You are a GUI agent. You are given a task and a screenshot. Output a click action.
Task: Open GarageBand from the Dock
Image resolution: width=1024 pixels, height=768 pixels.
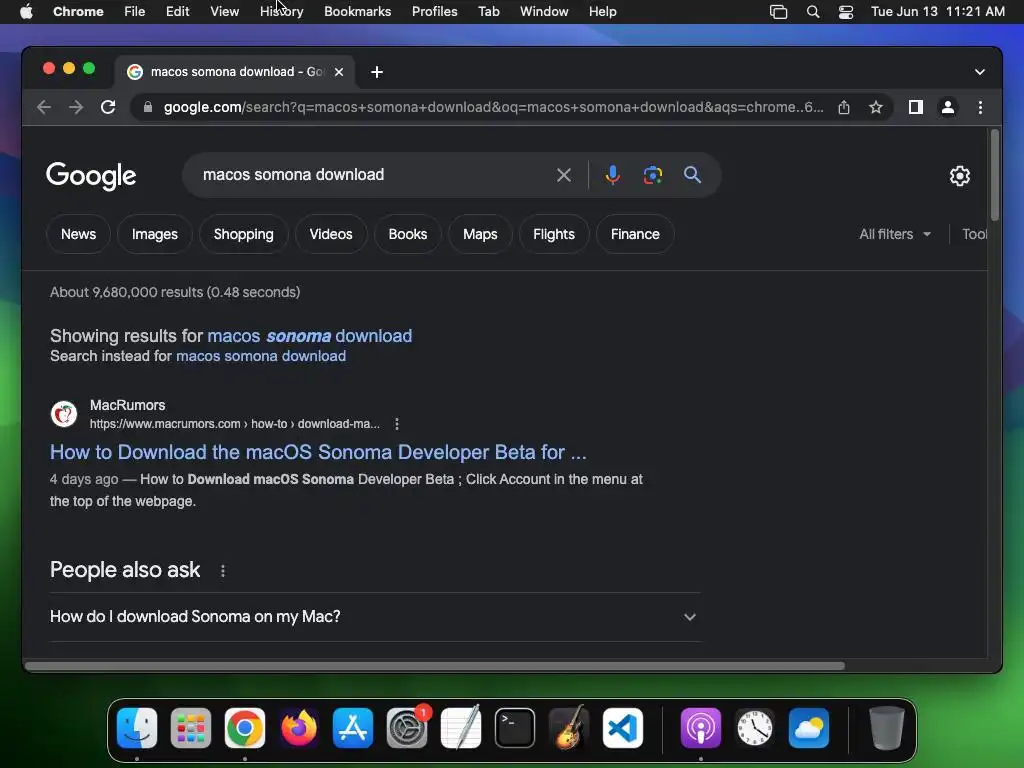click(569, 728)
